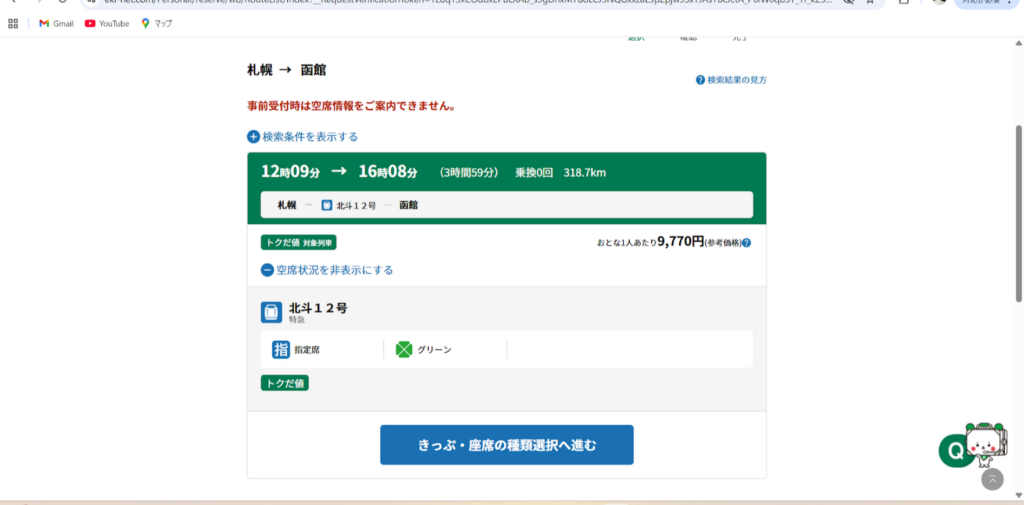The height and width of the screenshot is (505, 1024).
Task: Open the YouTube bookmark
Action: (107, 23)
